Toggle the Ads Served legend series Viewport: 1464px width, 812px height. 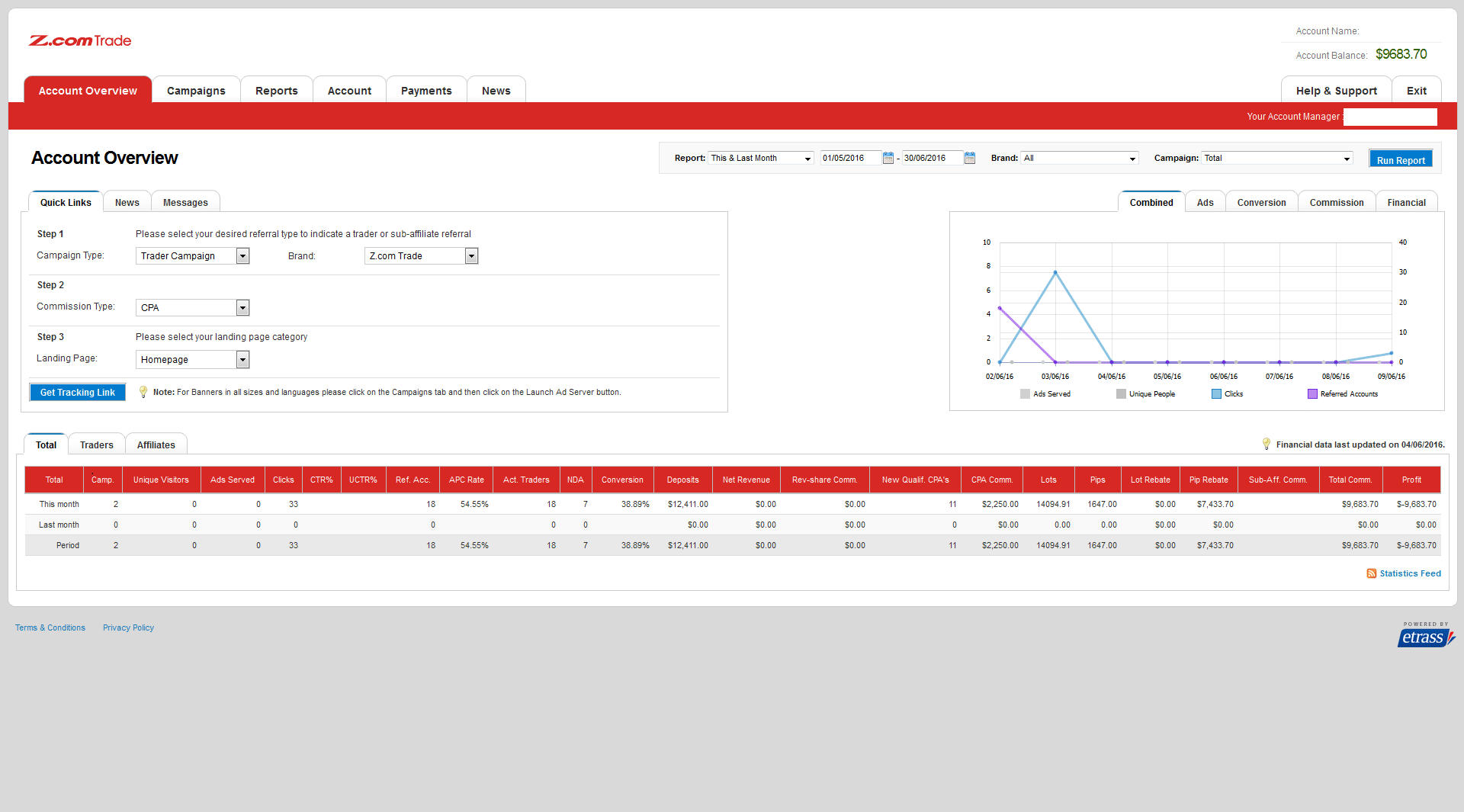coord(1025,394)
